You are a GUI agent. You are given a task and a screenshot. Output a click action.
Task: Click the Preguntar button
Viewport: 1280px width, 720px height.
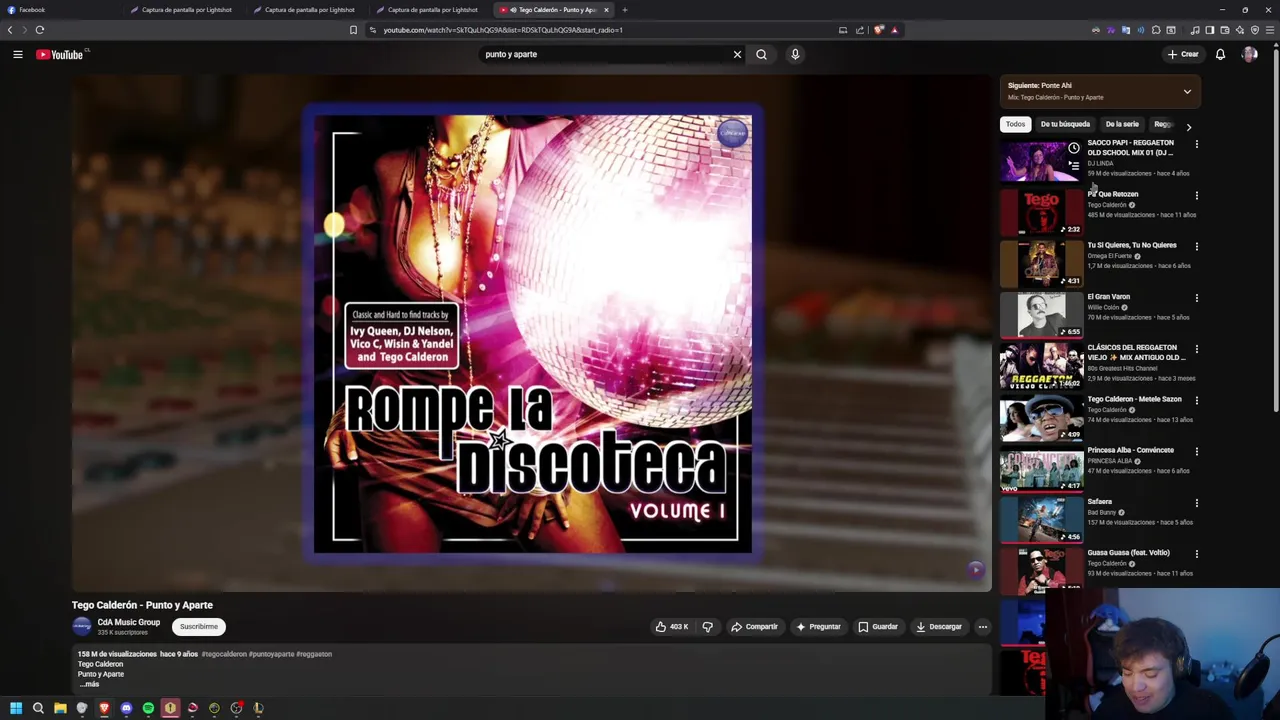click(x=818, y=627)
